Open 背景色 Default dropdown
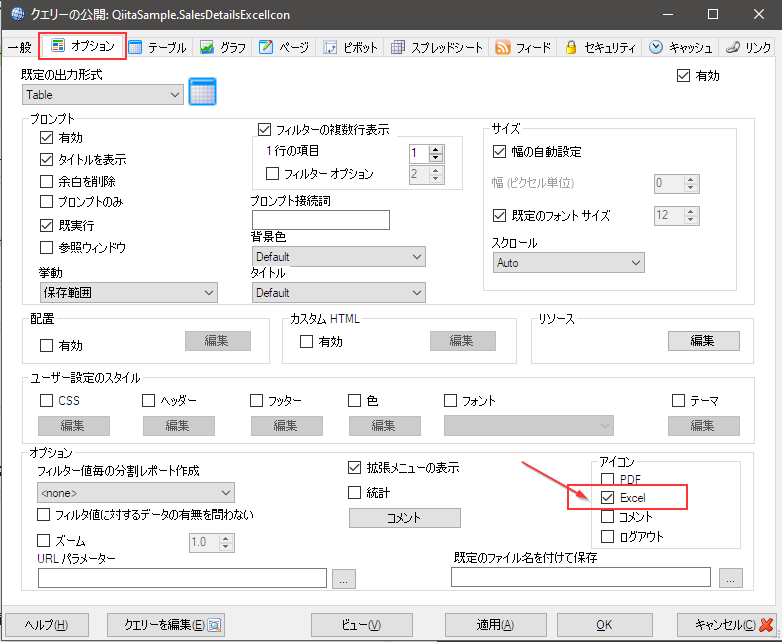Image resolution: width=782 pixels, height=642 pixels. (339, 256)
